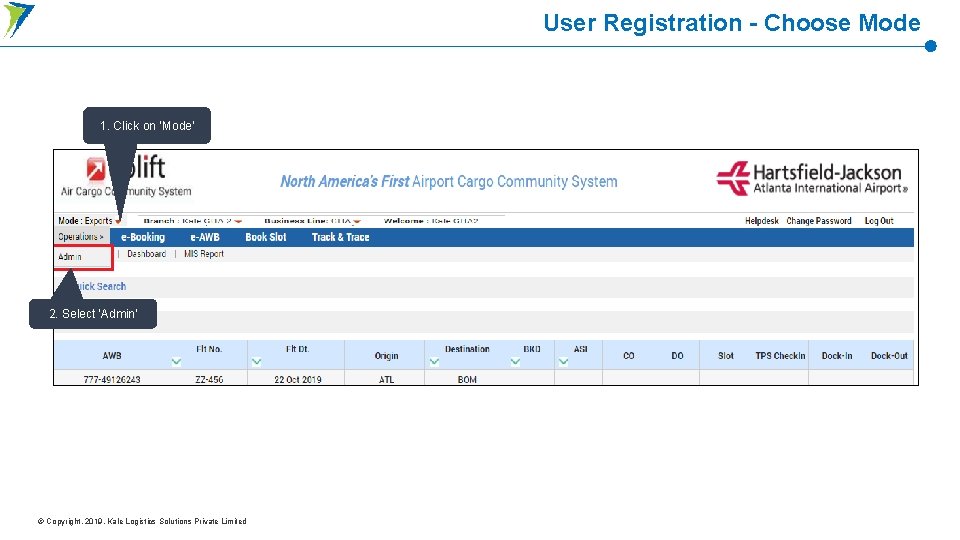Go to the Dashboard link
960x540 pixels.
pos(146,253)
